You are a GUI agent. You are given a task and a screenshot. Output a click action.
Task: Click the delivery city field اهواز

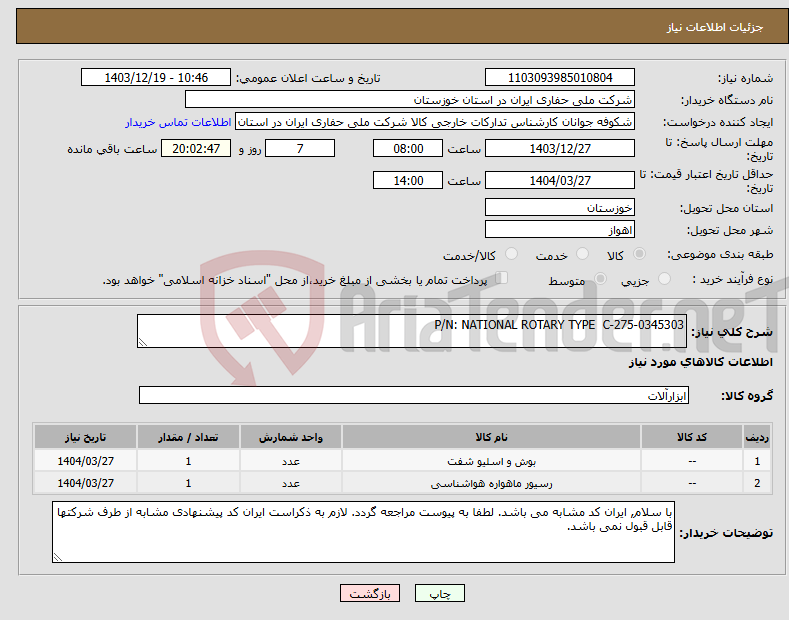[x=560, y=229]
